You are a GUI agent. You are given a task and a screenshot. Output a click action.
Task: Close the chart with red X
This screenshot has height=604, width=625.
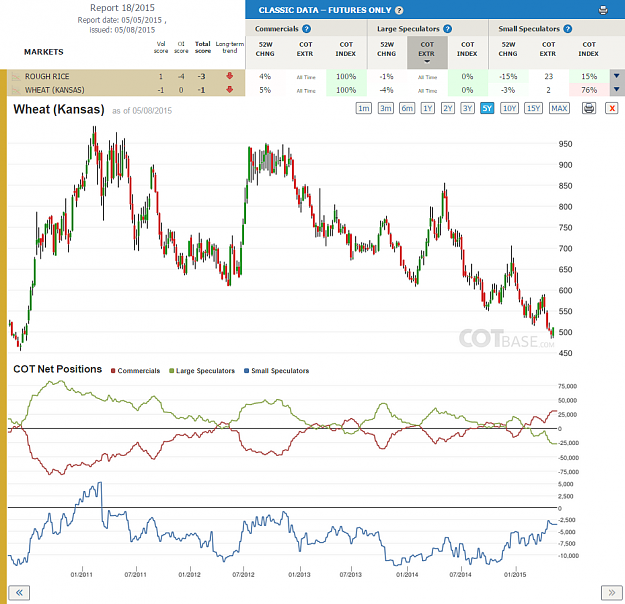pyautogui.click(x=612, y=108)
